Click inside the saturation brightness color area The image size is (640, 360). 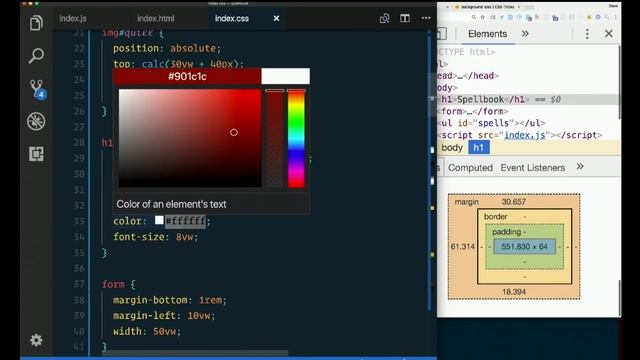[190, 138]
